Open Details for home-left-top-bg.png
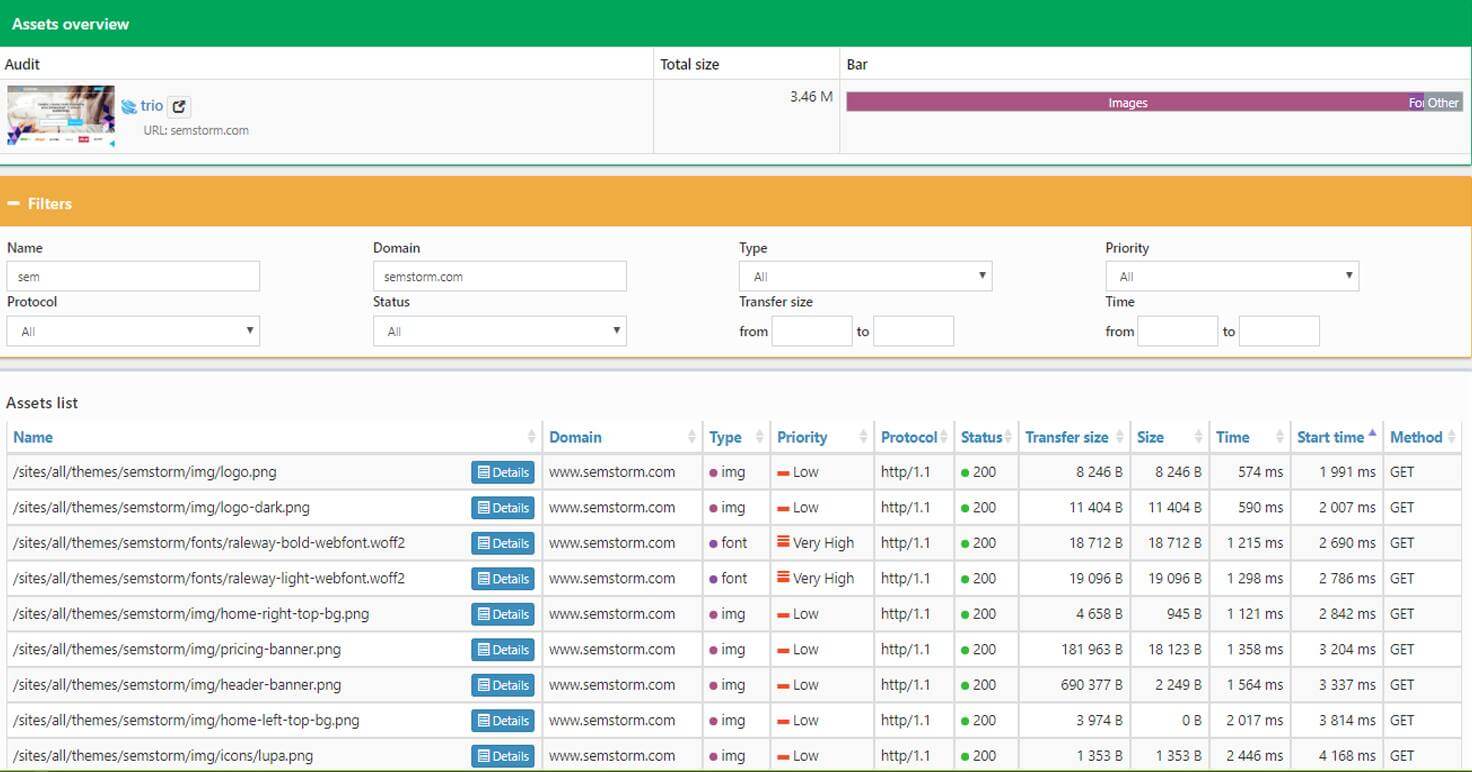 click(503, 721)
